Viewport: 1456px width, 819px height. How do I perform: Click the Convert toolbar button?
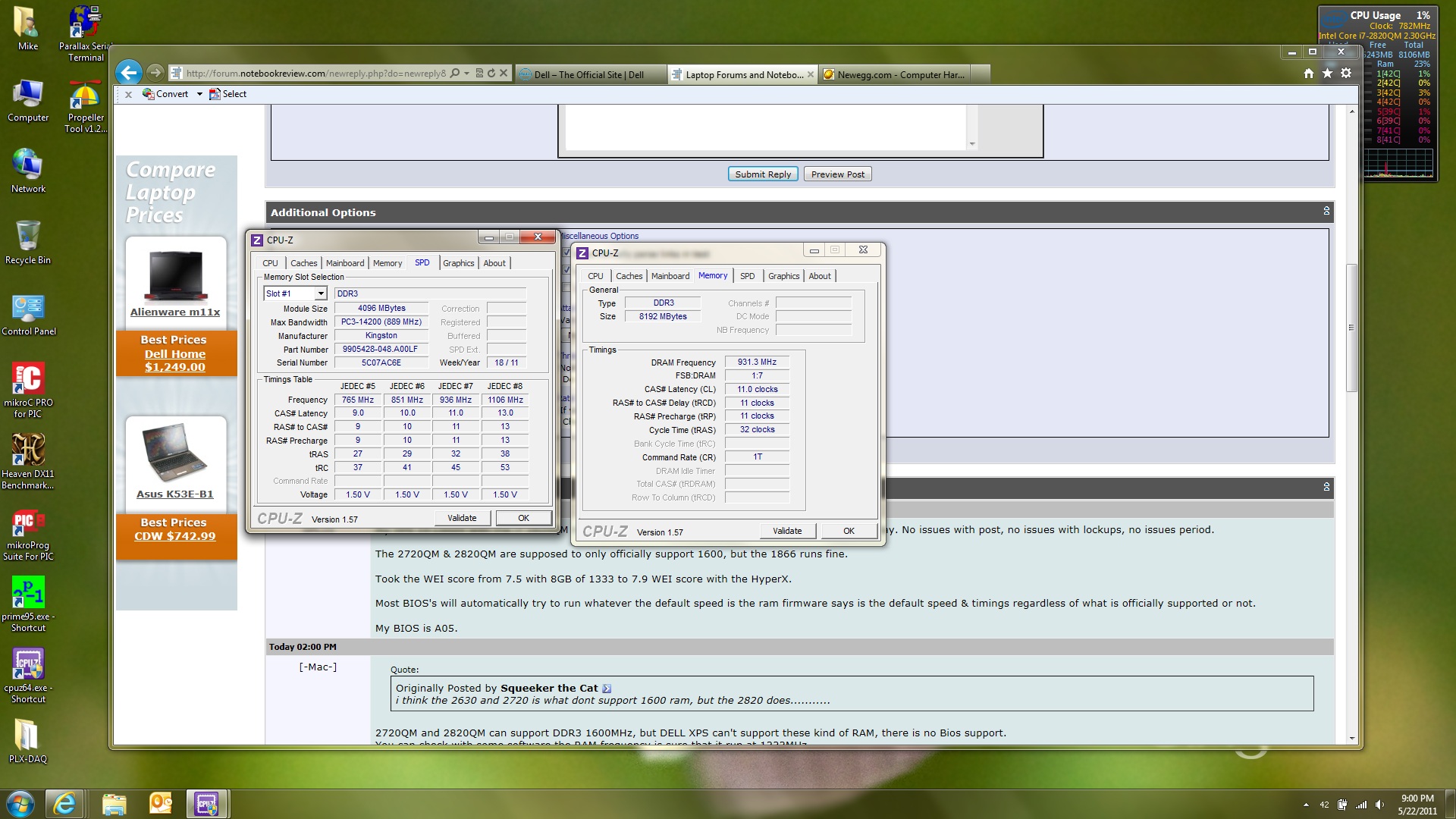(x=166, y=94)
